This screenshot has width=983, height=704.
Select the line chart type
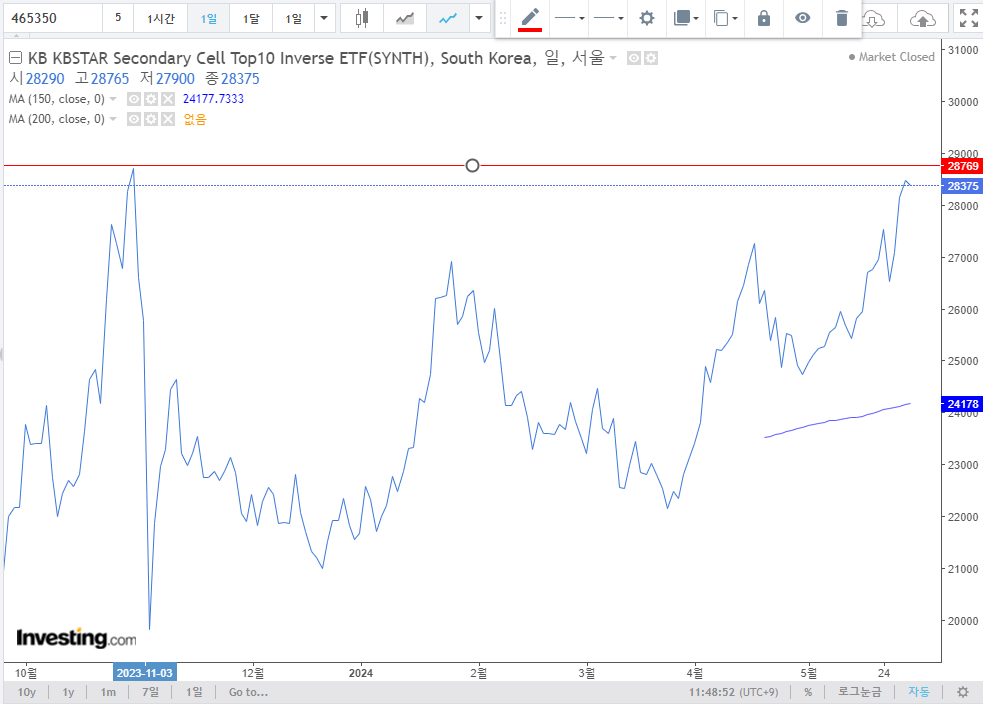(x=448, y=18)
